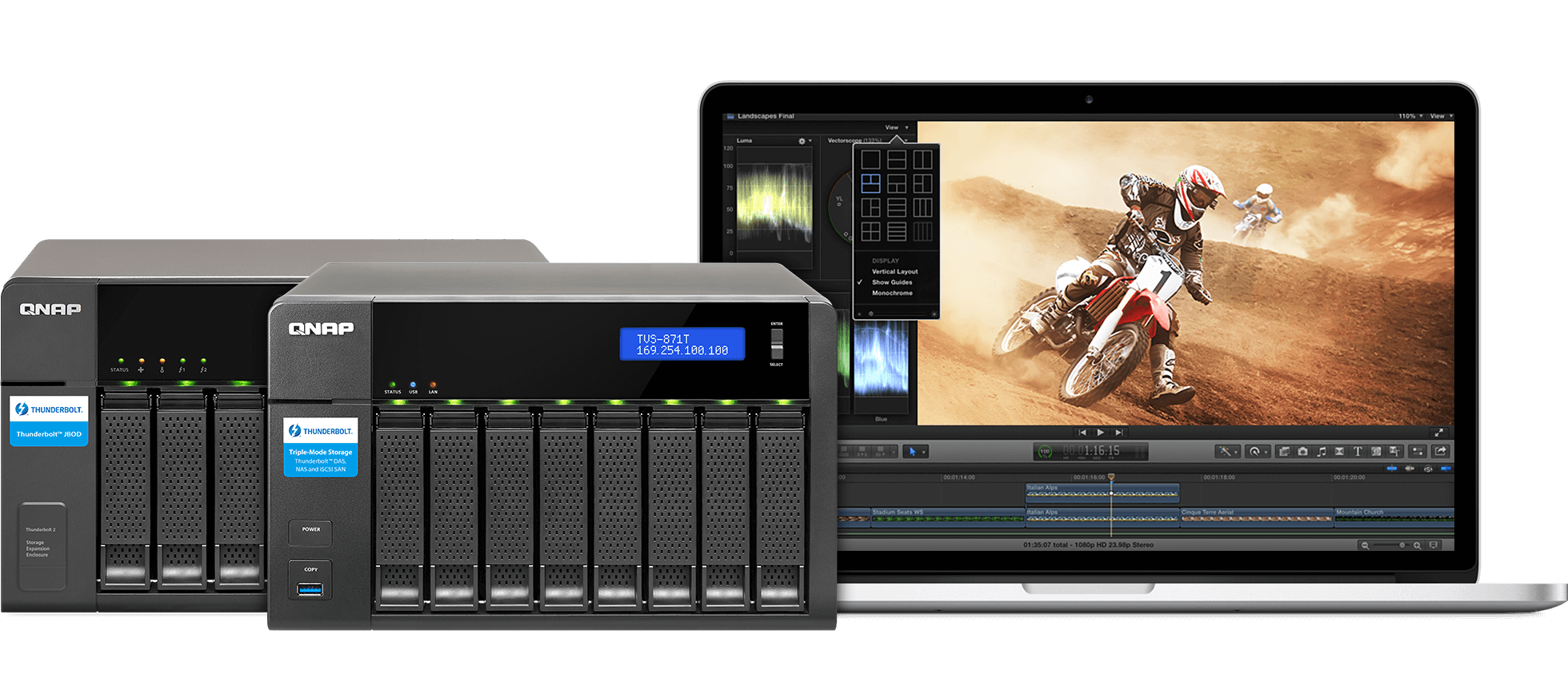The image size is (1568, 682).
Task: Select the lower Italian Alps storyline clip
Action: pos(1102,518)
